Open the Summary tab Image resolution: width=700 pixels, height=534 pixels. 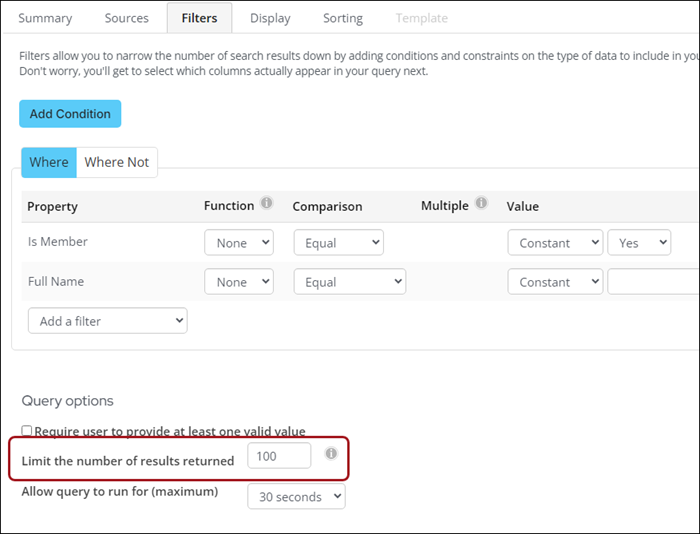[45, 18]
